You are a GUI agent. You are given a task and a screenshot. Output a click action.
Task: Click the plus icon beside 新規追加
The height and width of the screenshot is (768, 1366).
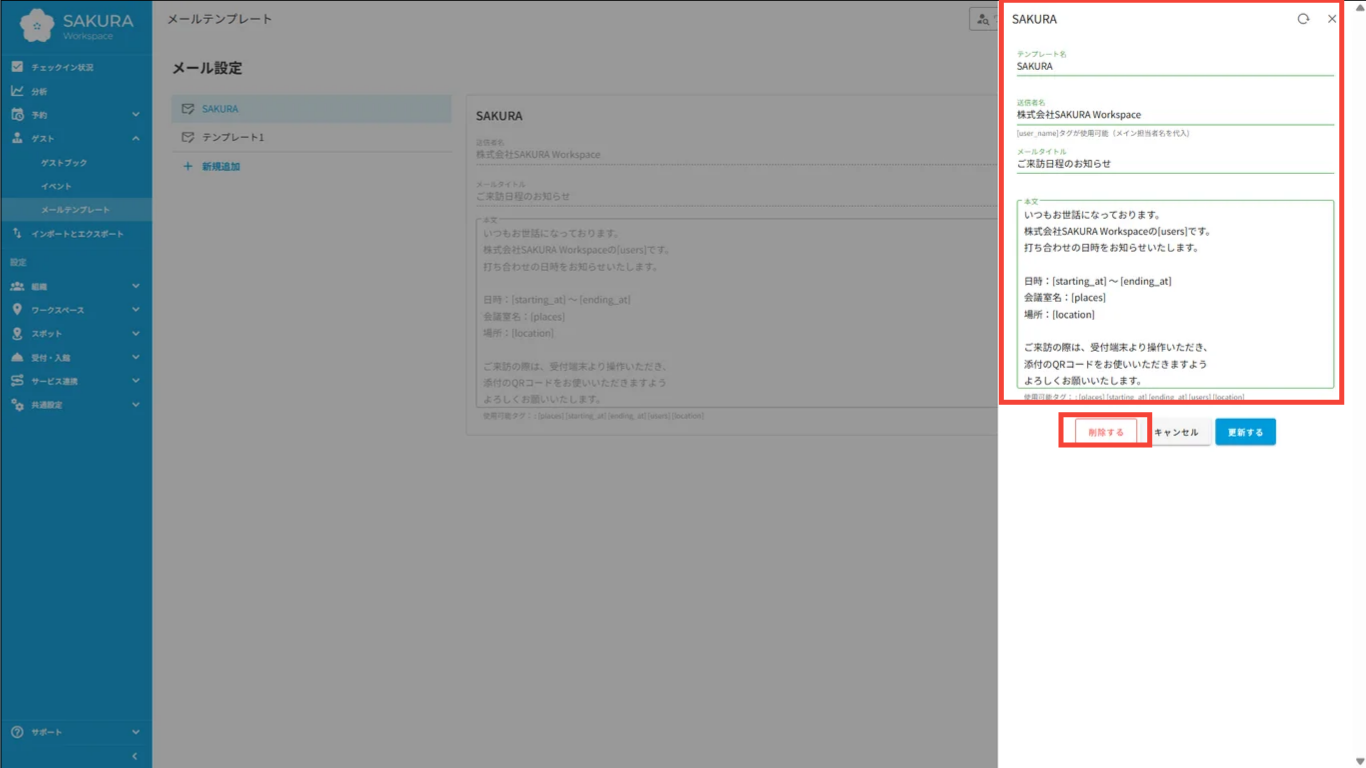[187, 166]
